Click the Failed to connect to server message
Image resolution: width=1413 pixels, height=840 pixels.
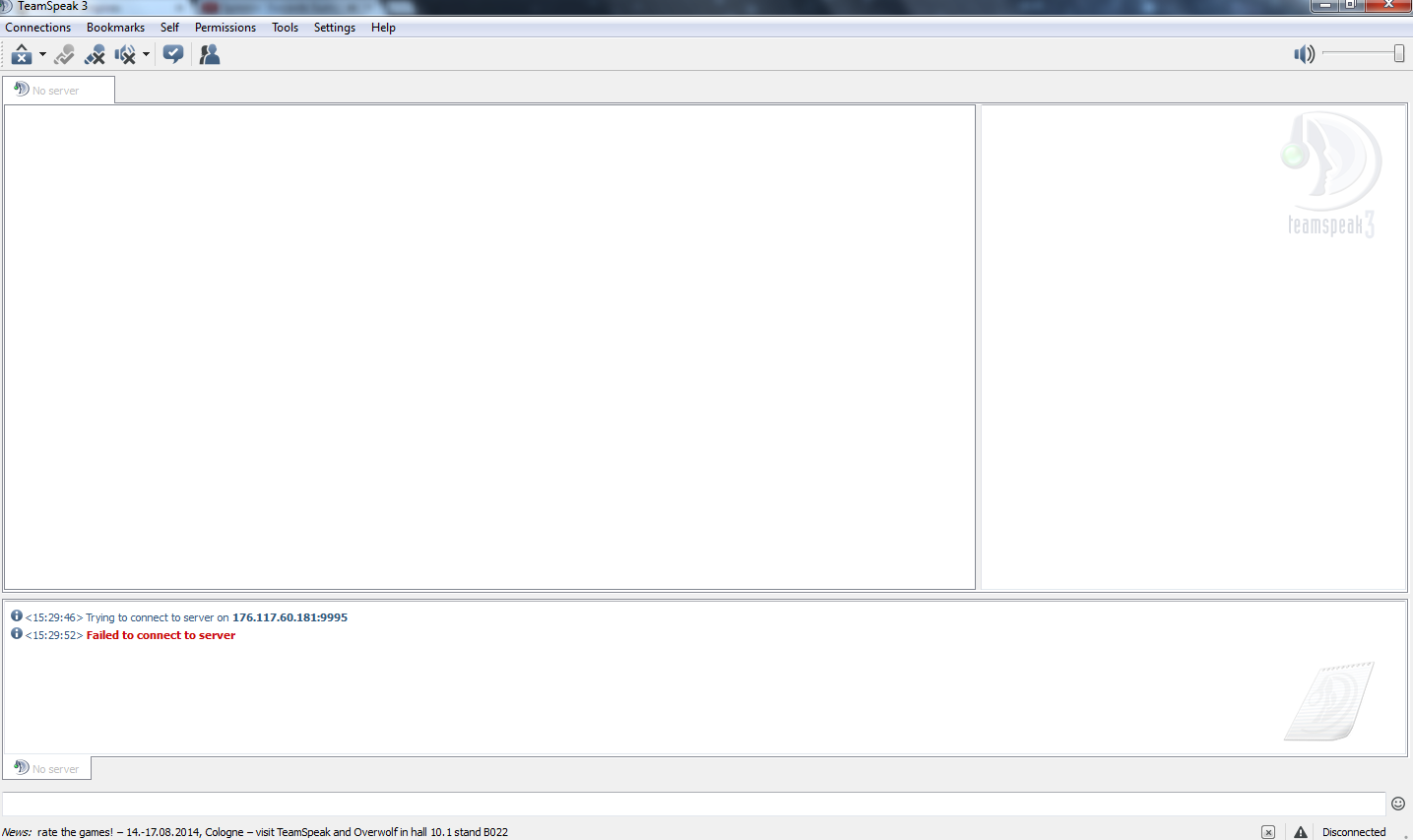[x=161, y=635]
